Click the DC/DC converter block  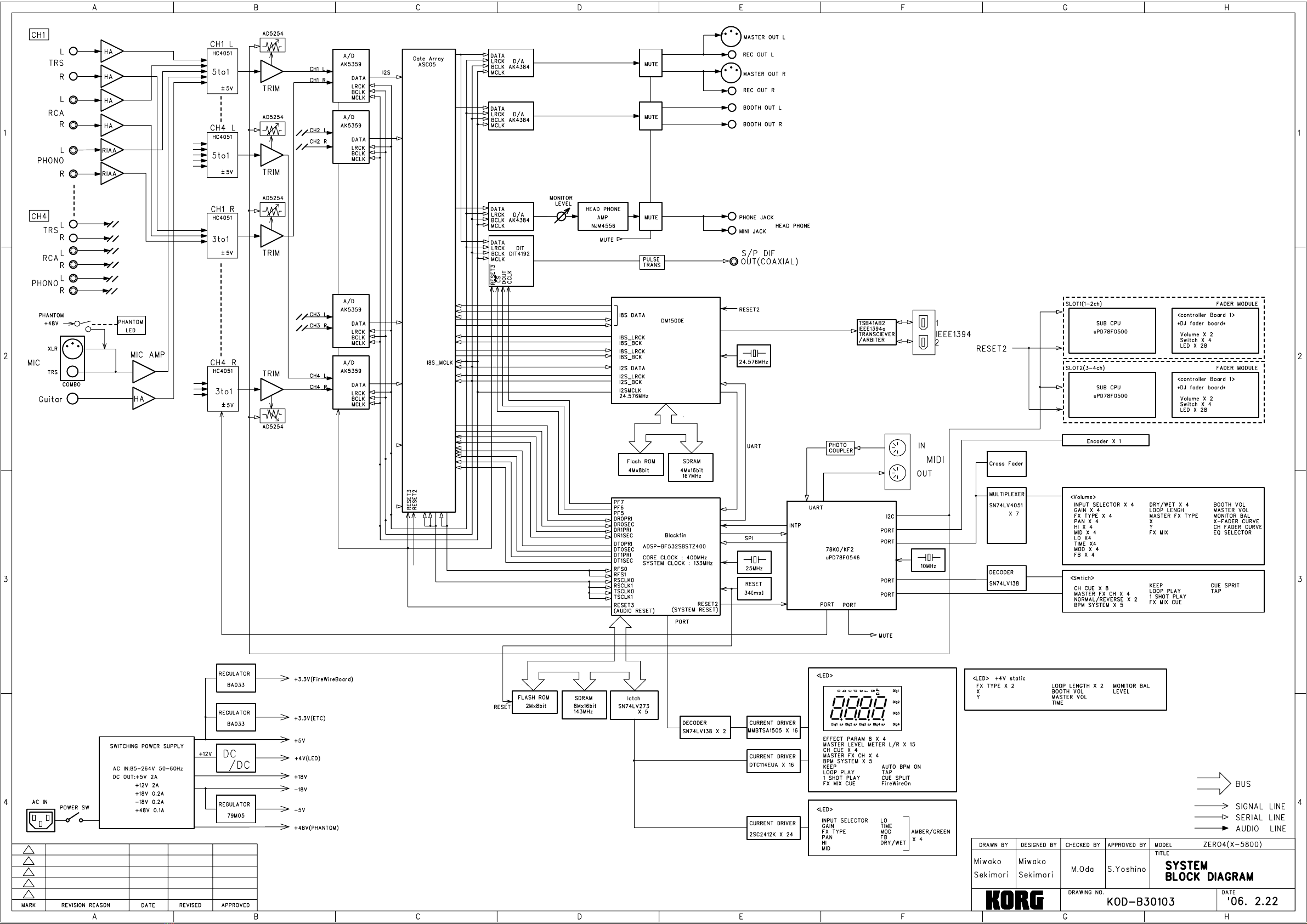(236, 758)
